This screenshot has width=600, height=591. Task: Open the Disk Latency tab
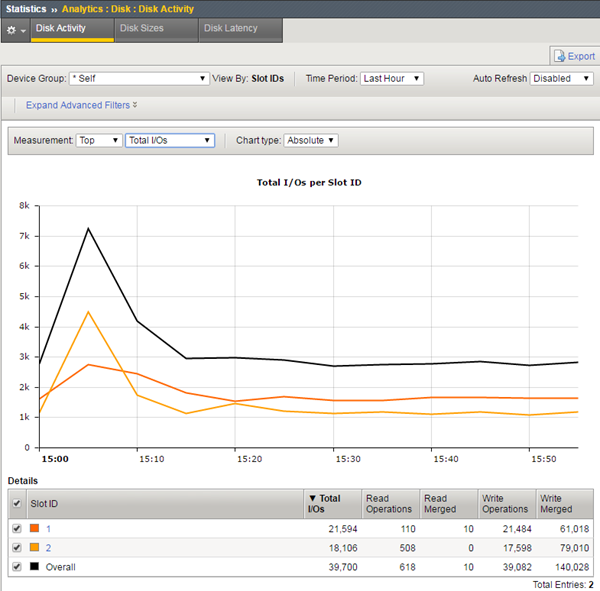[230, 29]
